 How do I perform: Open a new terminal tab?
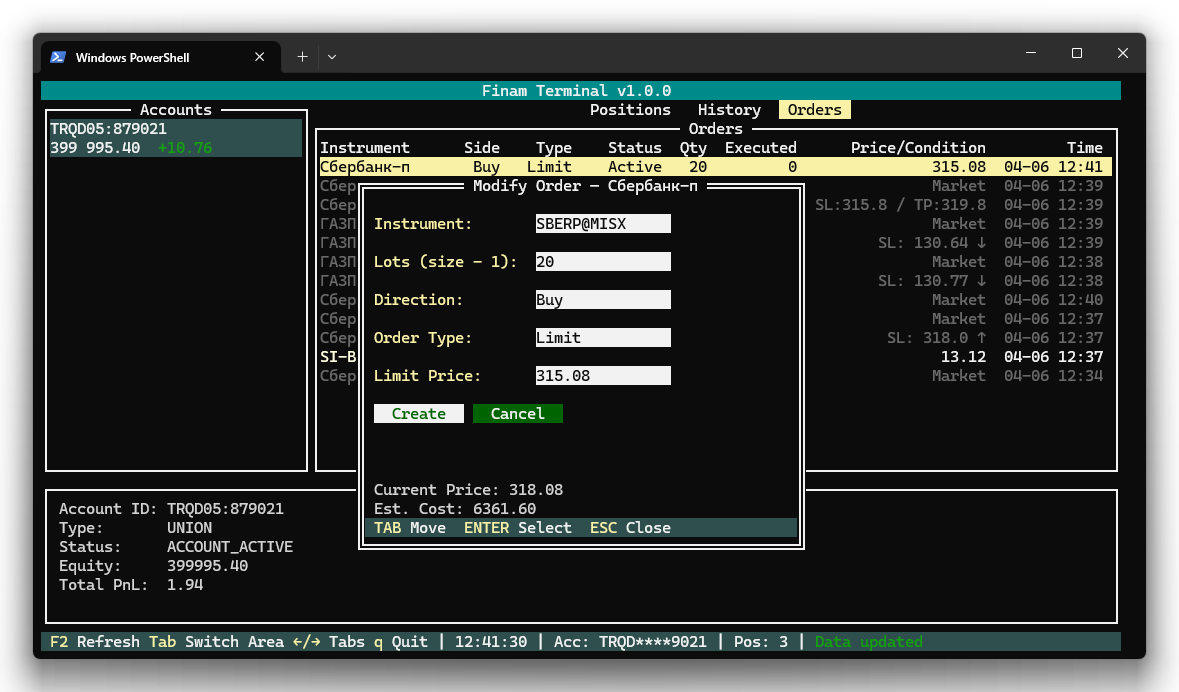302,57
